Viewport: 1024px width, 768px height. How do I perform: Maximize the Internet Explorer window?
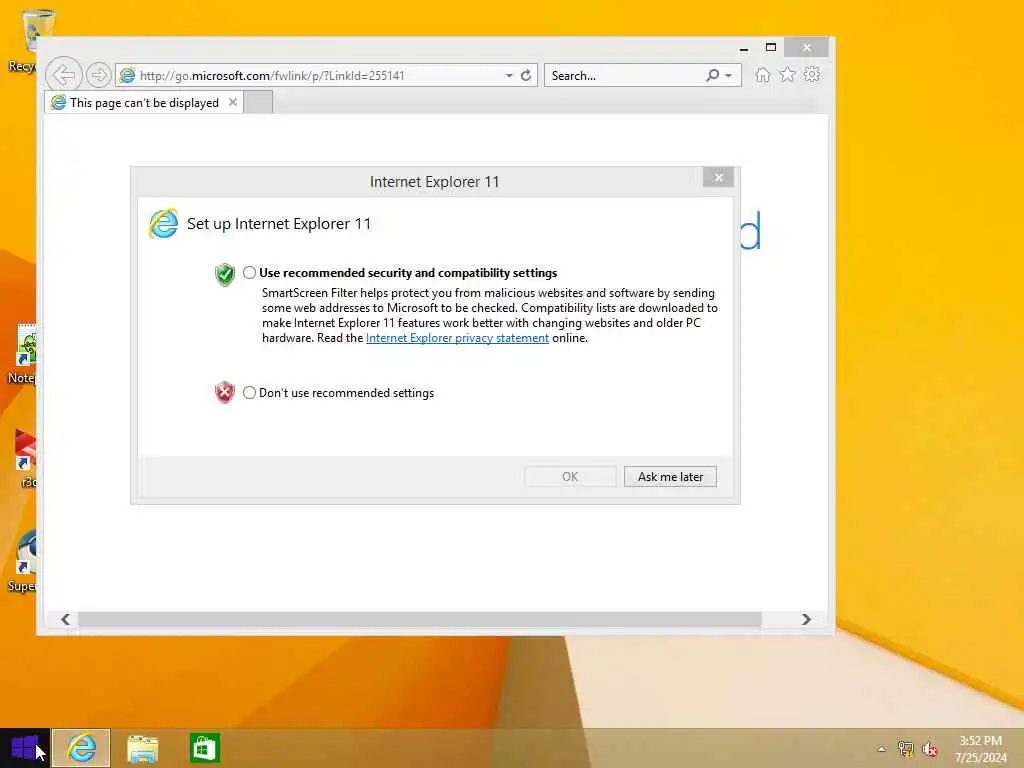[x=771, y=48]
